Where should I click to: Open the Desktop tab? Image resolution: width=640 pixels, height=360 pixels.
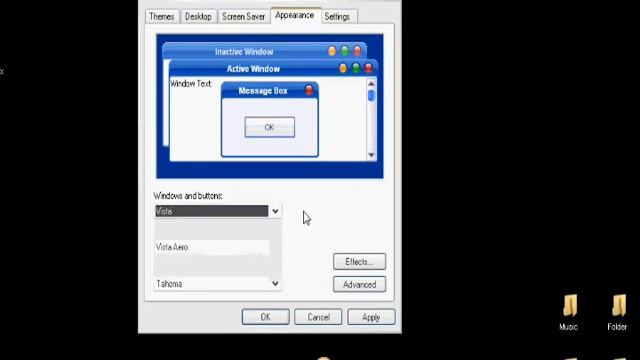click(198, 17)
